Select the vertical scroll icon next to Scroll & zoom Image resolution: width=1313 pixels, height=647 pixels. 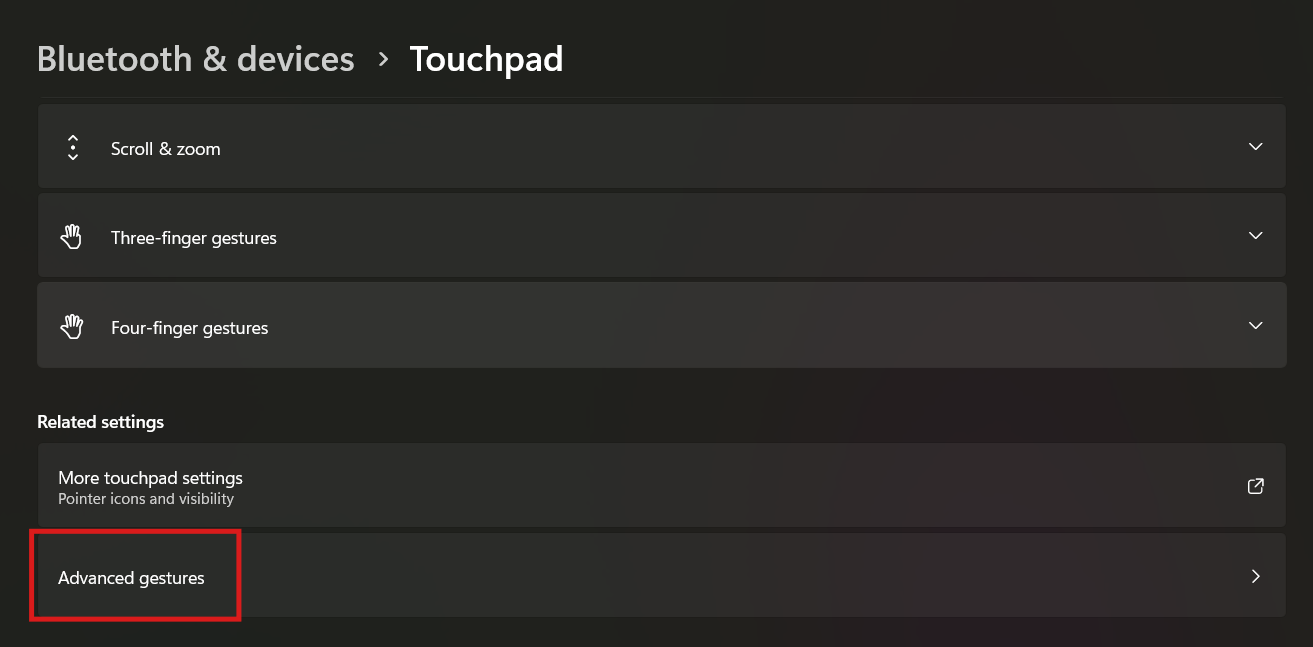click(73, 146)
